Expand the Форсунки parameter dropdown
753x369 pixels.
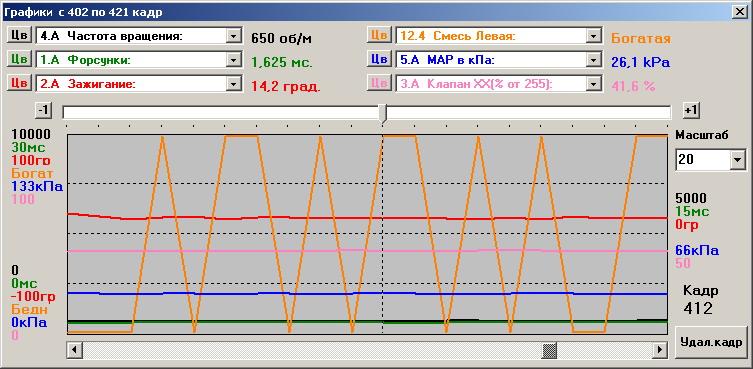click(233, 60)
